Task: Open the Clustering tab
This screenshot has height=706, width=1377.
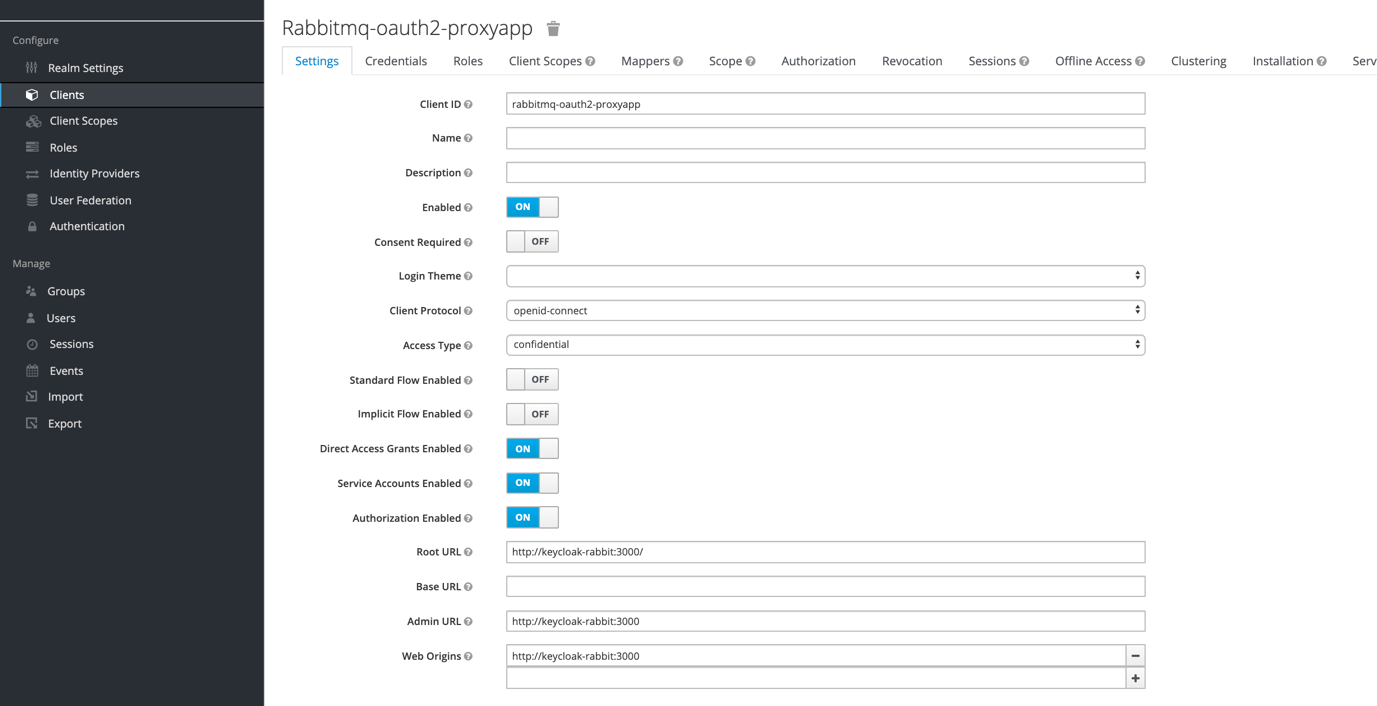Action: point(1198,61)
